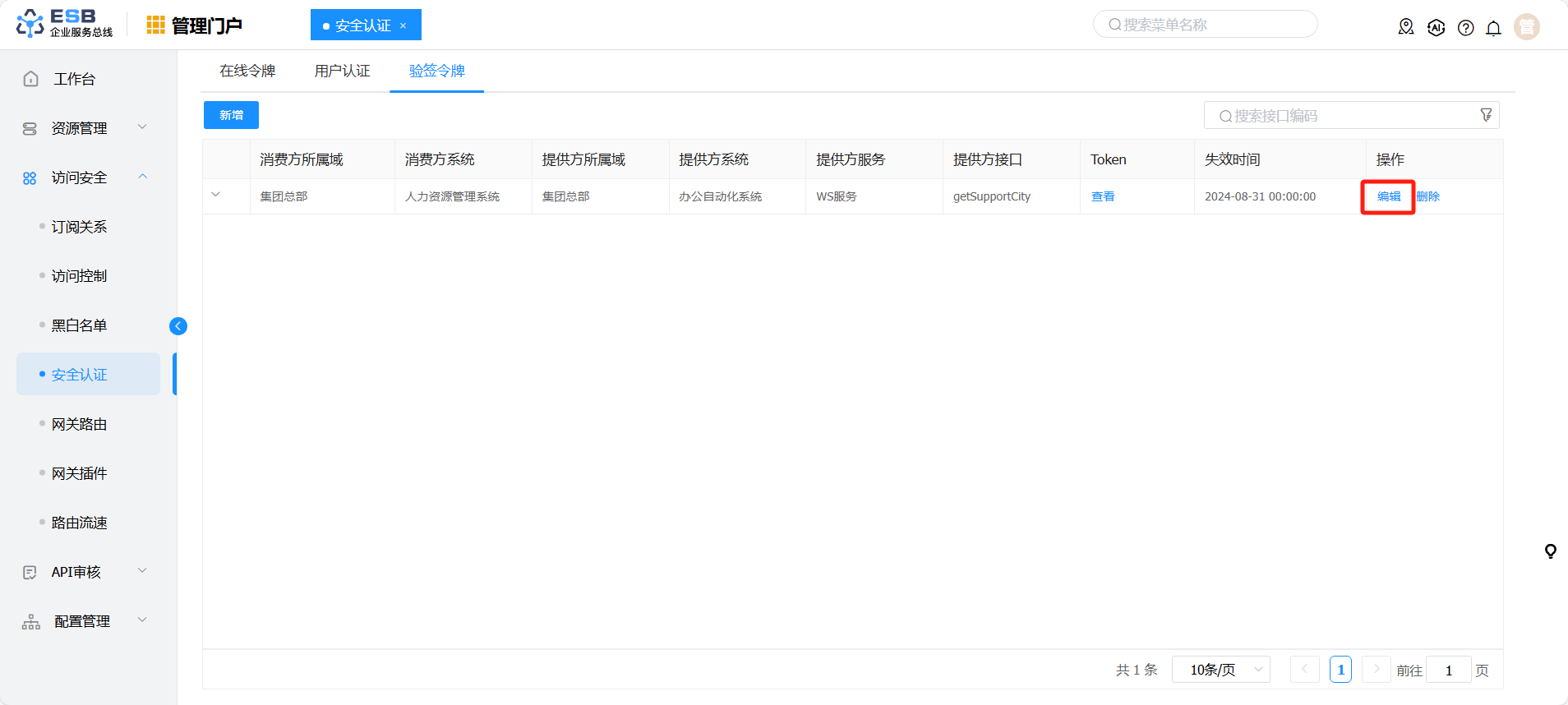1568x705 pixels.
Task: Click the filter funnel icon
Action: [1486, 115]
